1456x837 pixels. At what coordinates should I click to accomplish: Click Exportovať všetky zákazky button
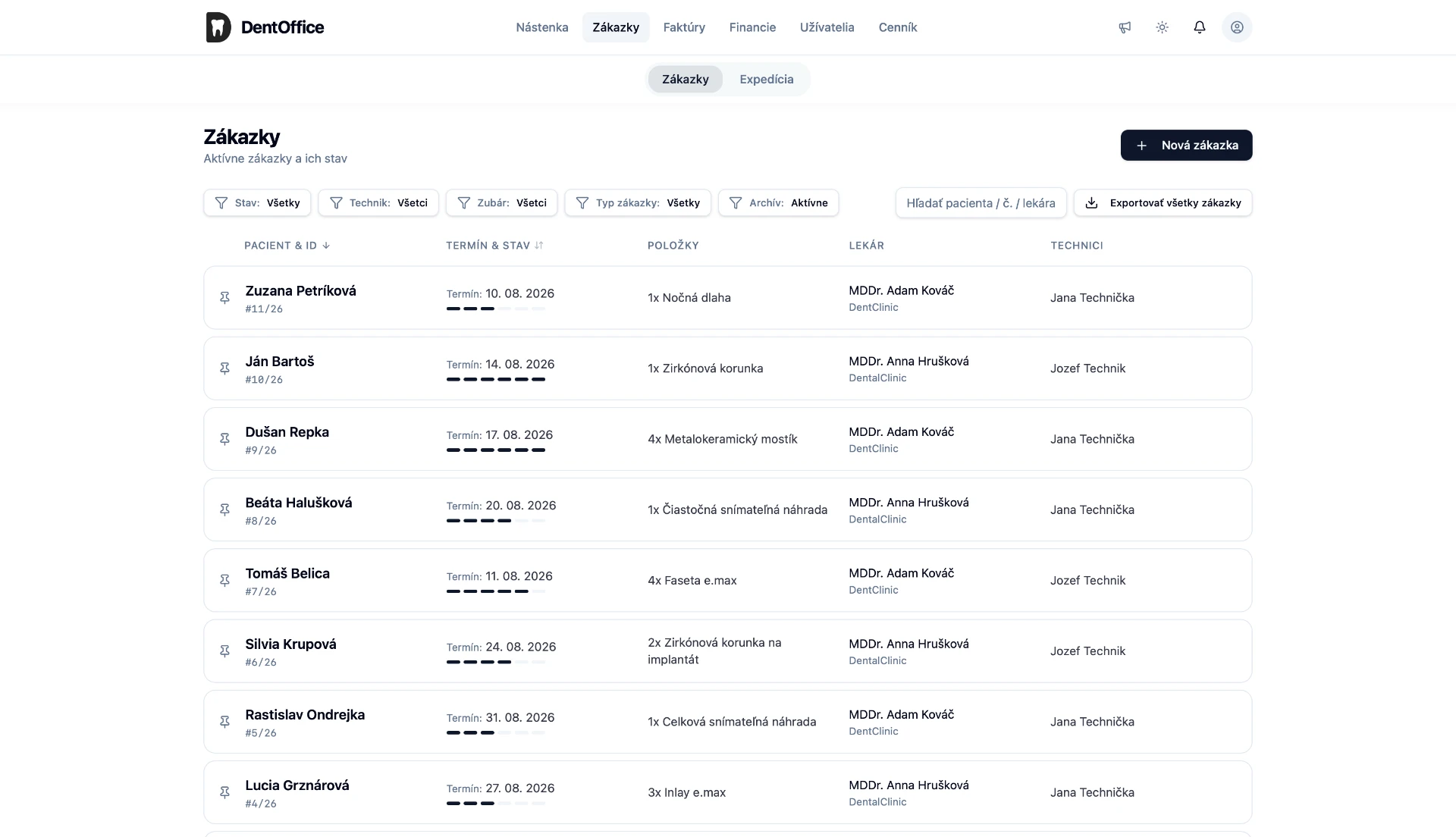click(x=1163, y=203)
